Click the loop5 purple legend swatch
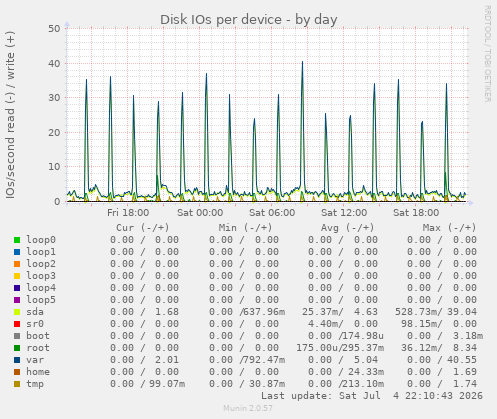Viewport: 497px width, 419px height. pyautogui.click(x=17, y=300)
